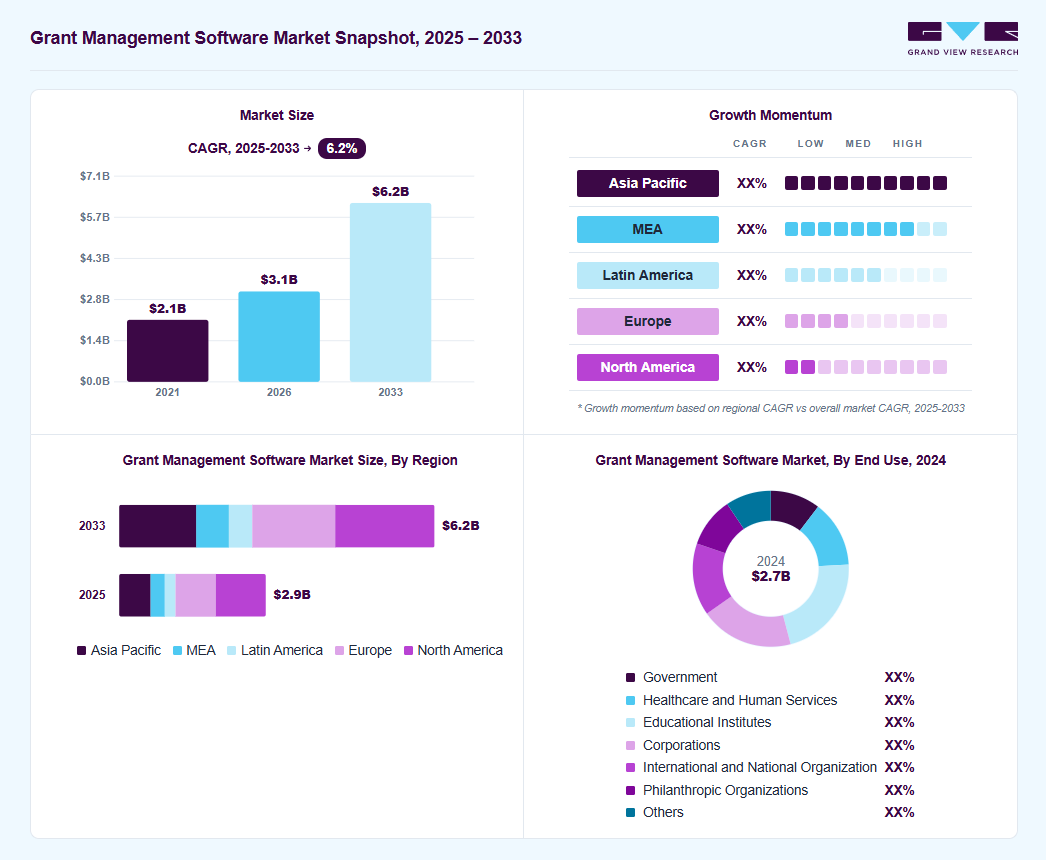Image resolution: width=1046 pixels, height=860 pixels.
Task: Click the donut center $2.7B value
Action: (771, 576)
